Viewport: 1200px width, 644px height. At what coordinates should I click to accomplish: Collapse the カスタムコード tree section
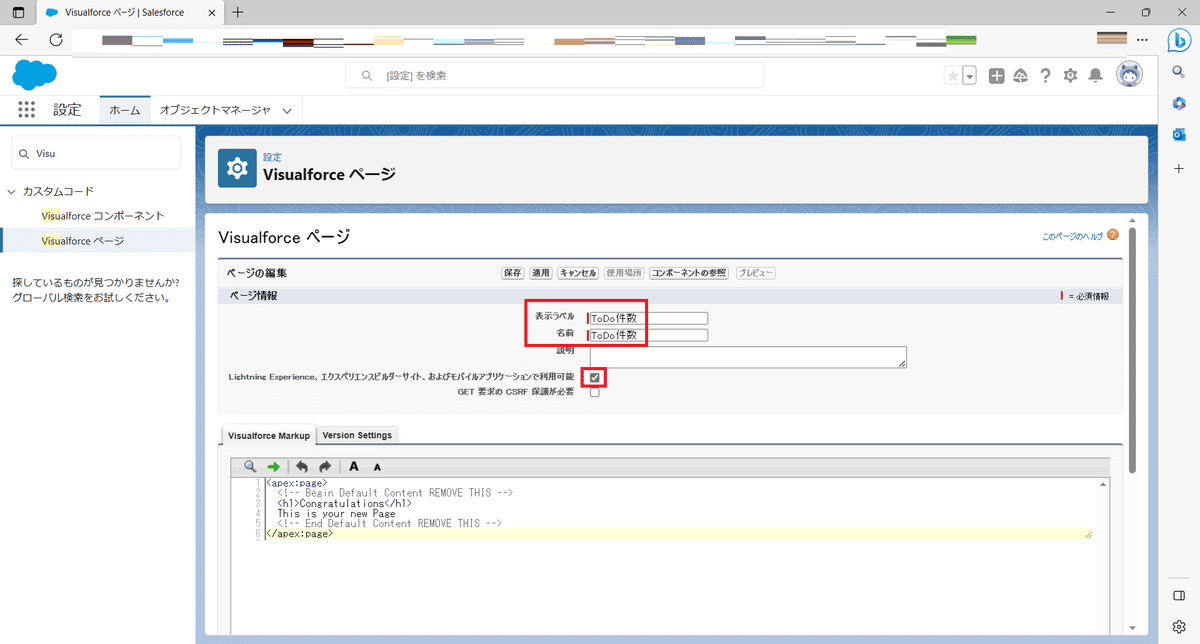pyautogui.click(x=11, y=191)
